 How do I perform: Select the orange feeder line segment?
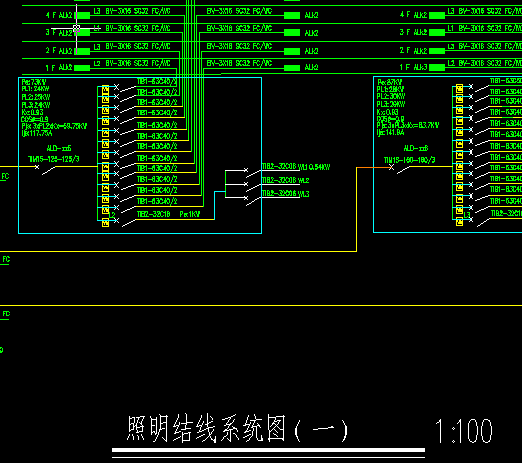point(373,167)
